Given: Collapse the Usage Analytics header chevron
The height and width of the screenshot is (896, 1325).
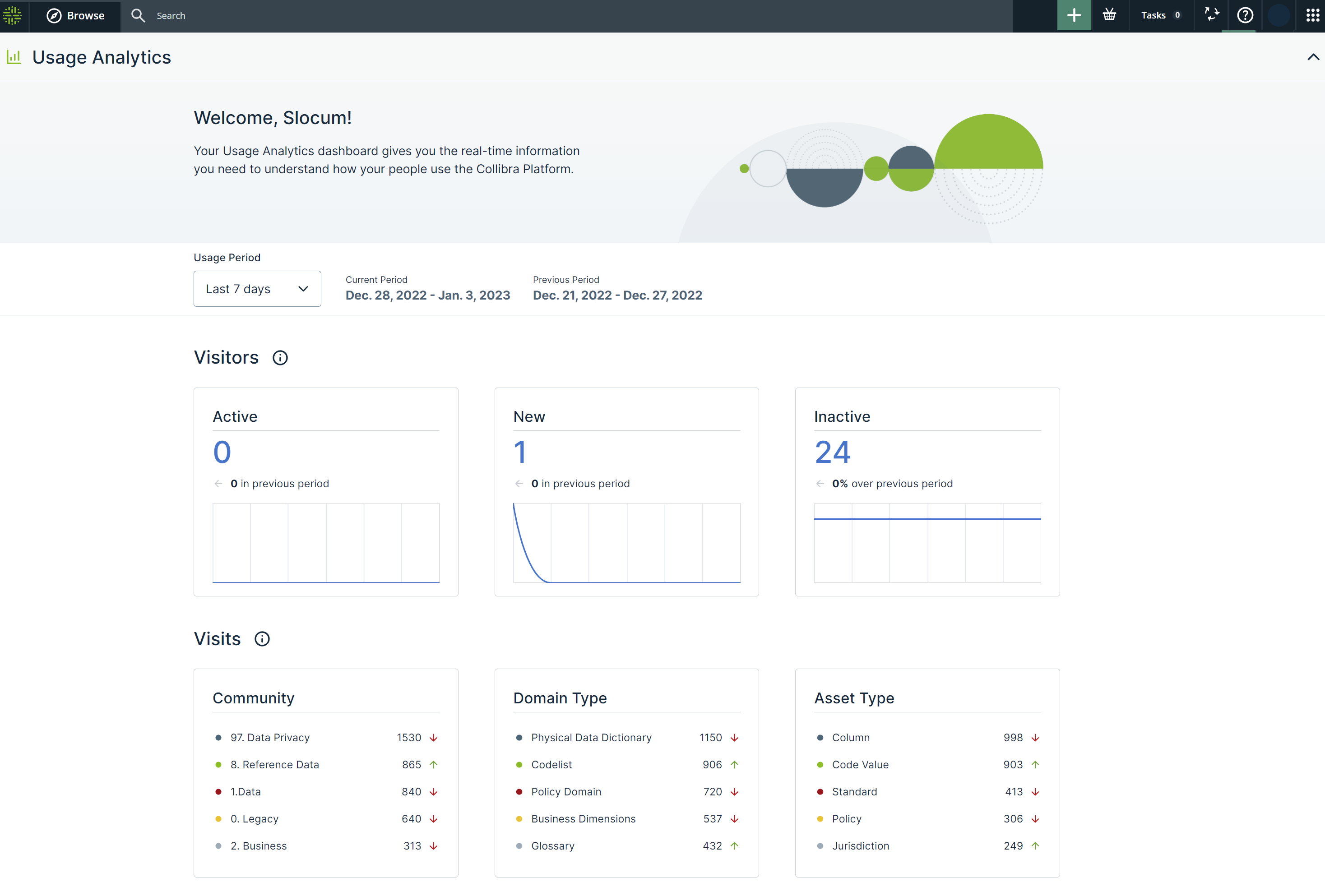Looking at the screenshot, I should point(1312,57).
